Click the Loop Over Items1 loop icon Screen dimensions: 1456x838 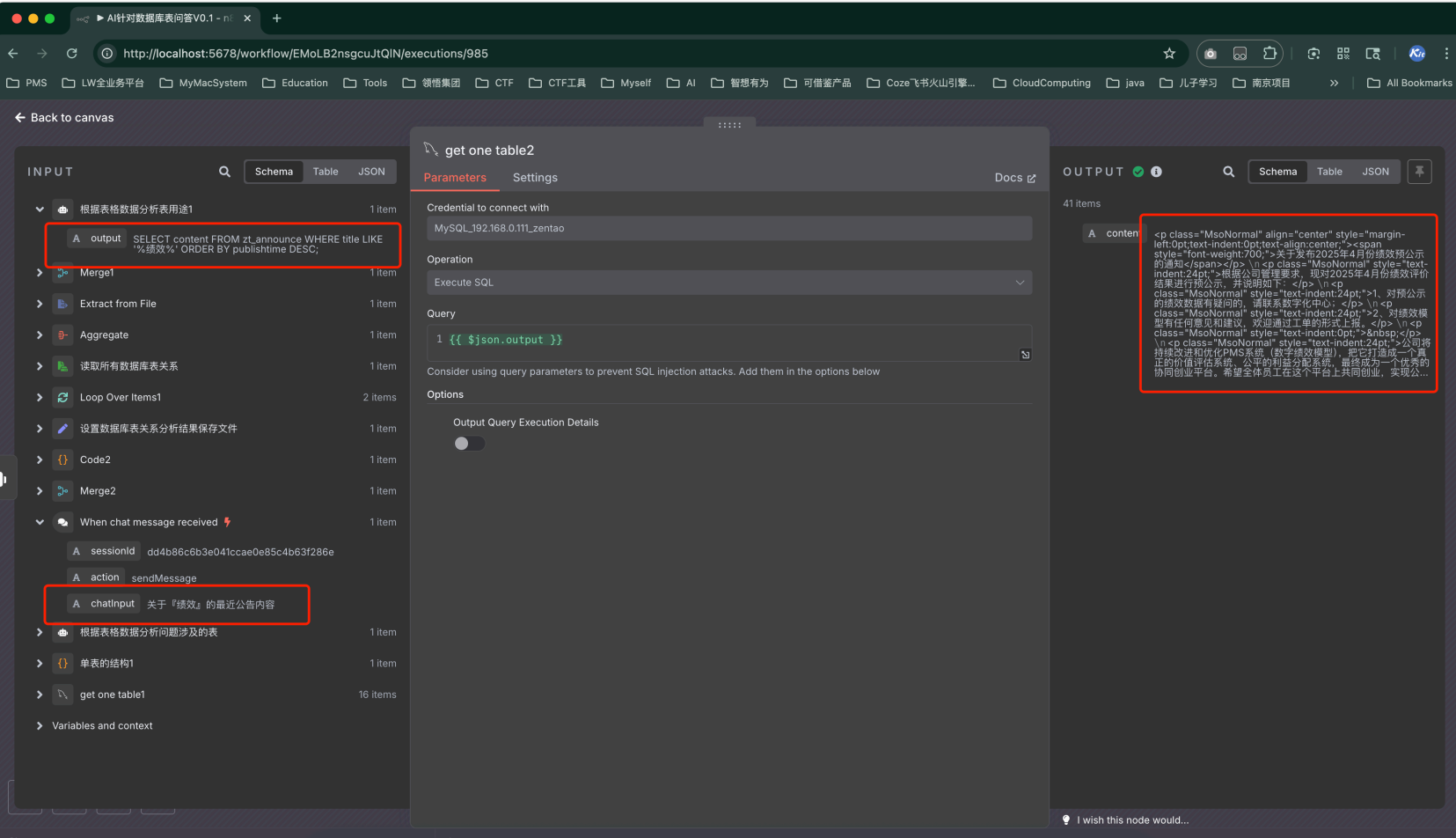pos(62,398)
